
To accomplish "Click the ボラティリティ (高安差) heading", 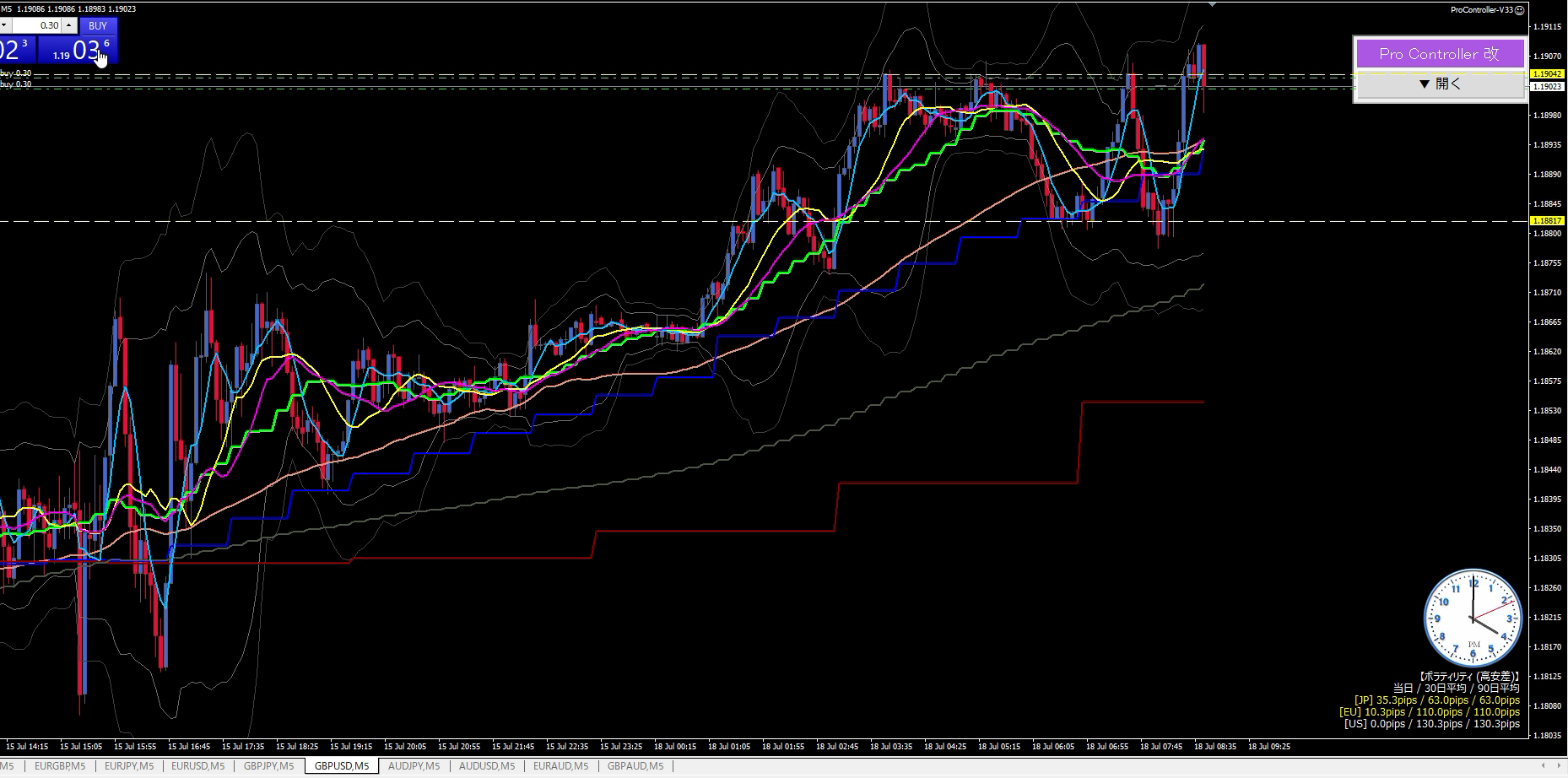I will pos(1469,677).
